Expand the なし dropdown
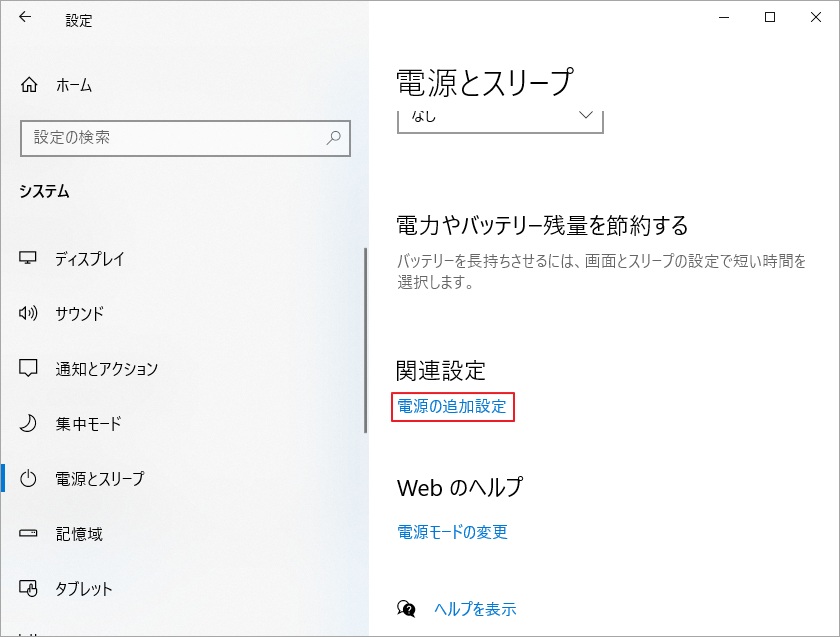The image size is (840, 637). tap(500, 121)
